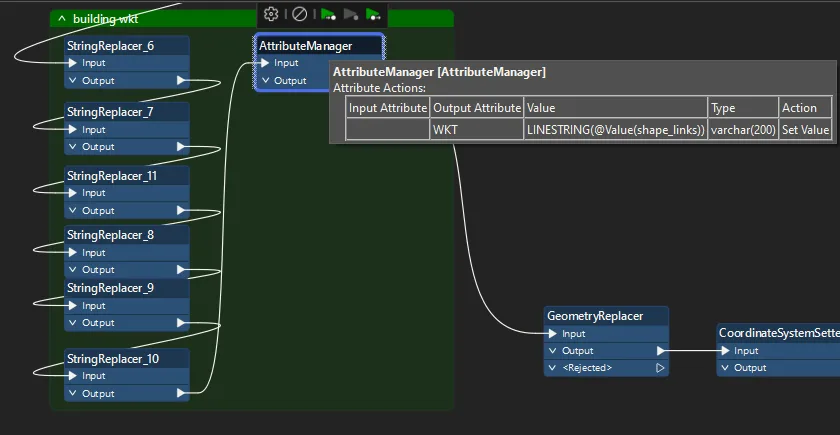Expand StringReplacer_8 Output attributes chevron
Image resolution: width=840 pixels, height=435 pixels.
pyautogui.click(x=72, y=269)
